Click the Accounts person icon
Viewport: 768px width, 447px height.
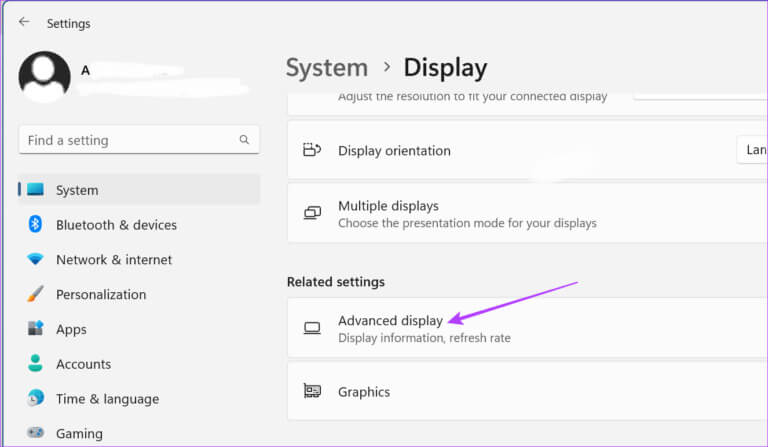click(36, 364)
